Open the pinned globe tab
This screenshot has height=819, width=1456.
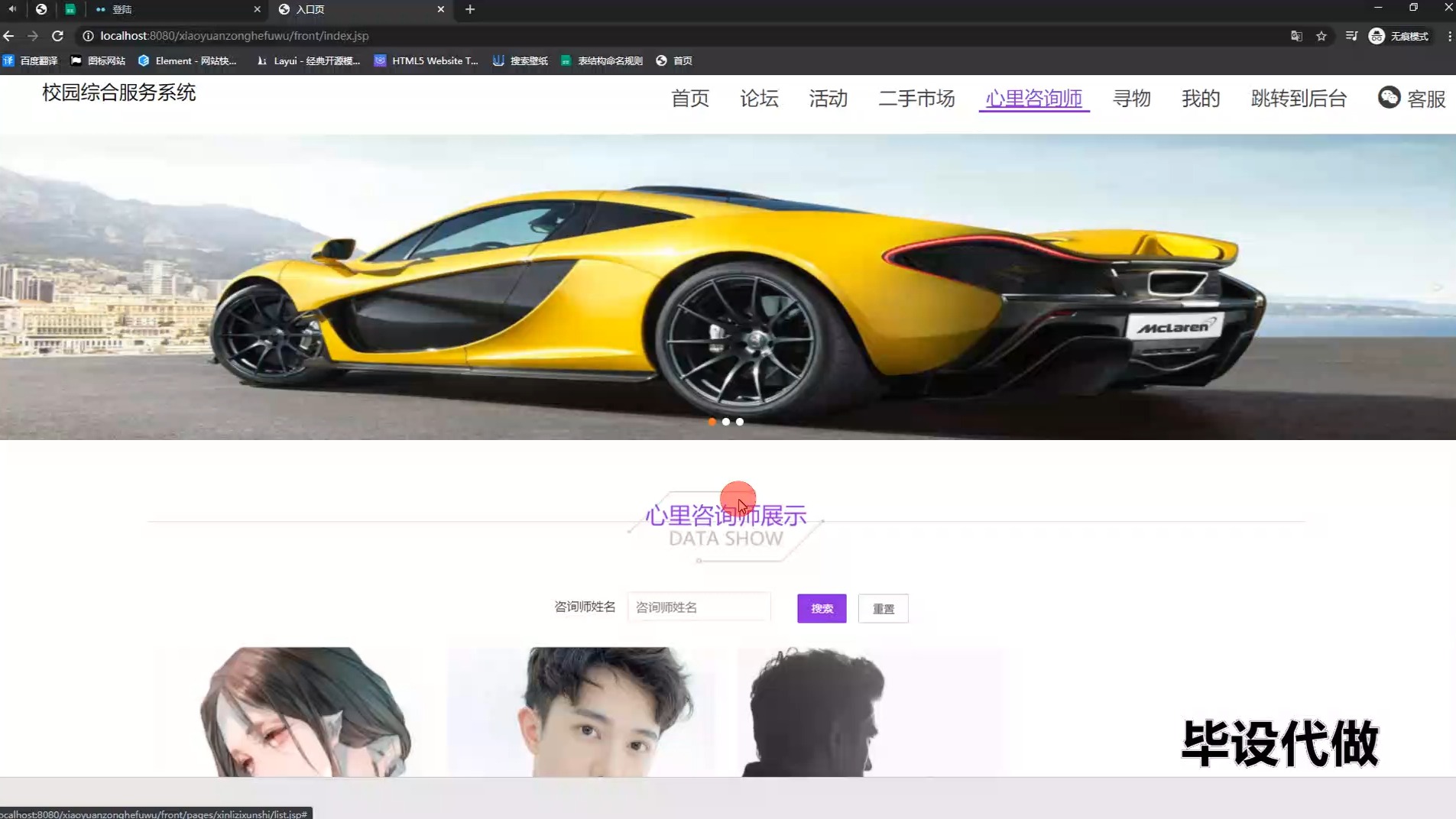[x=41, y=9]
